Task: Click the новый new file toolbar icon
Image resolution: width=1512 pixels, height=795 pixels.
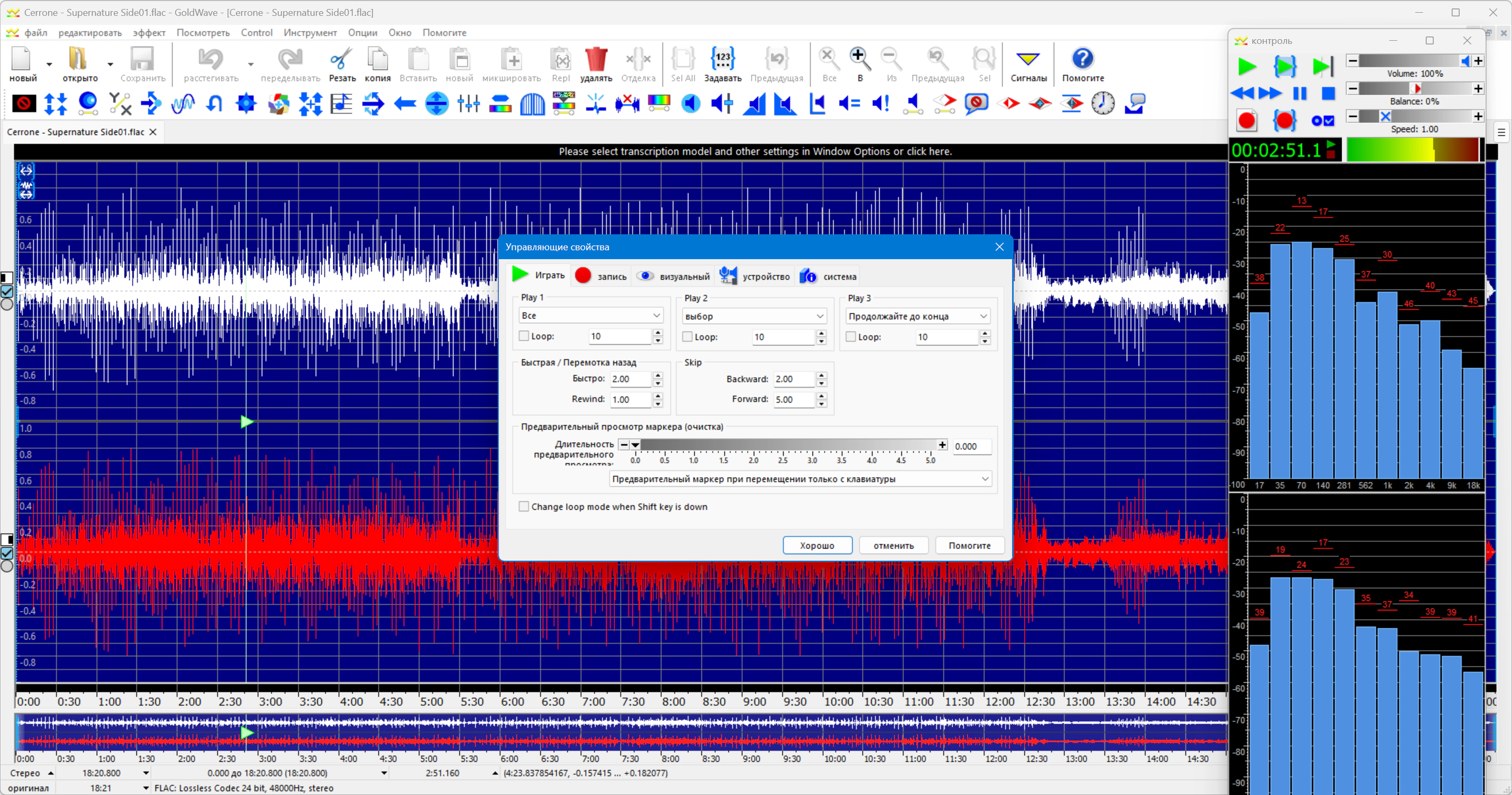Action: coord(23,64)
